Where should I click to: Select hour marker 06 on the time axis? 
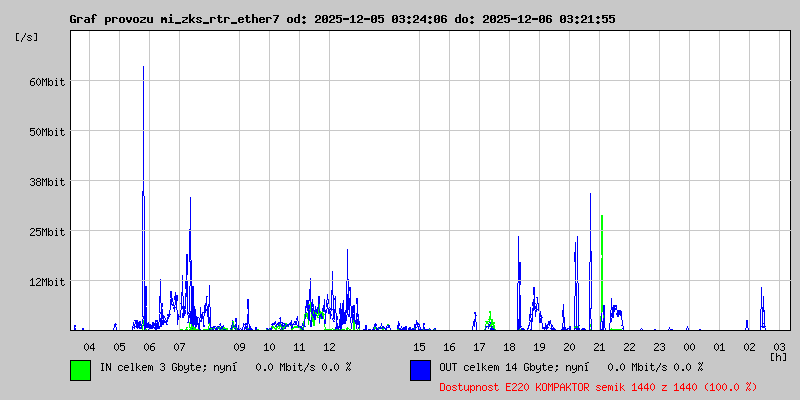tap(149, 346)
